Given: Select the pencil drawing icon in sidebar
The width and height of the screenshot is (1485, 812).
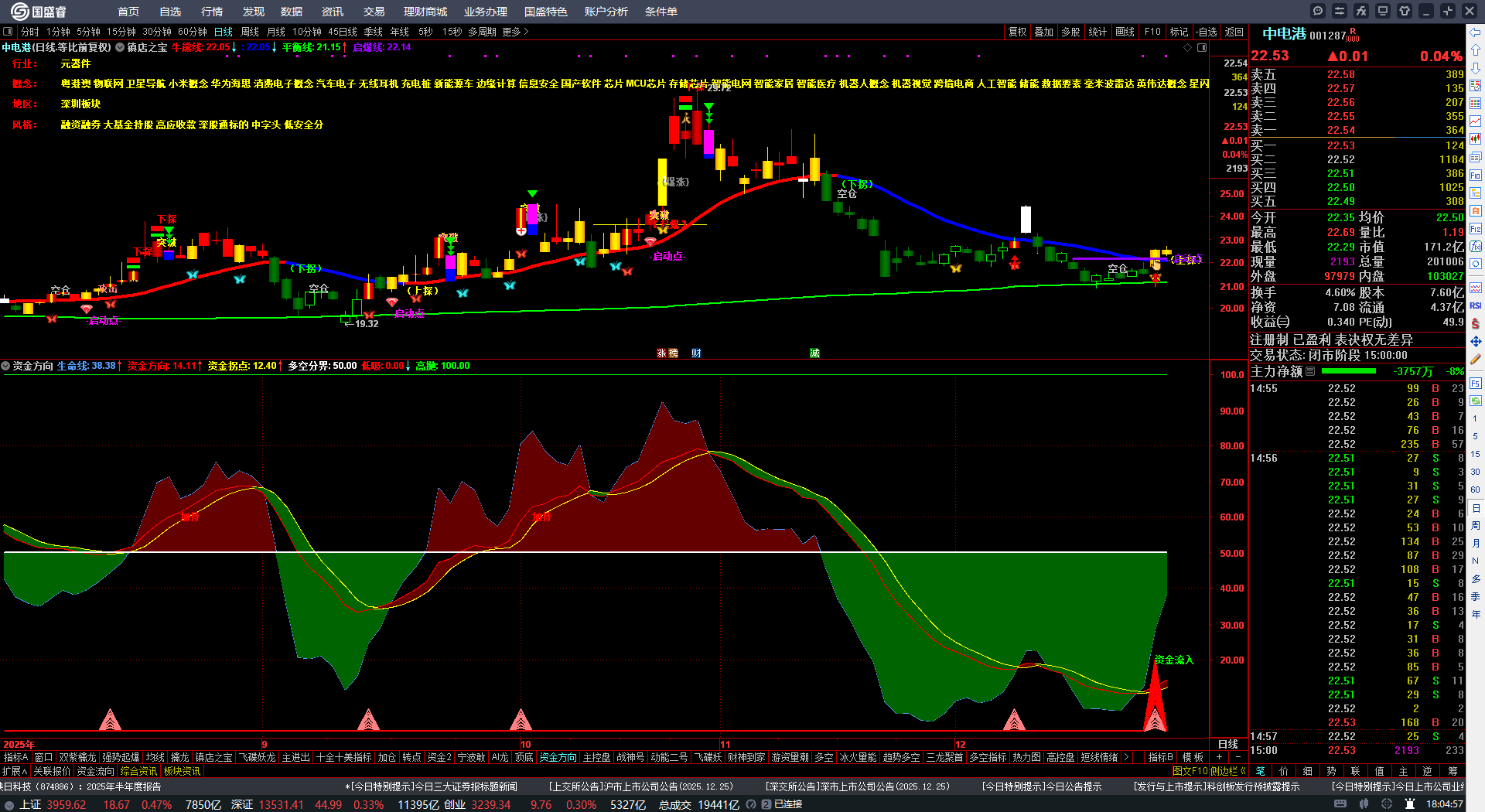Looking at the screenshot, I should [x=1476, y=359].
